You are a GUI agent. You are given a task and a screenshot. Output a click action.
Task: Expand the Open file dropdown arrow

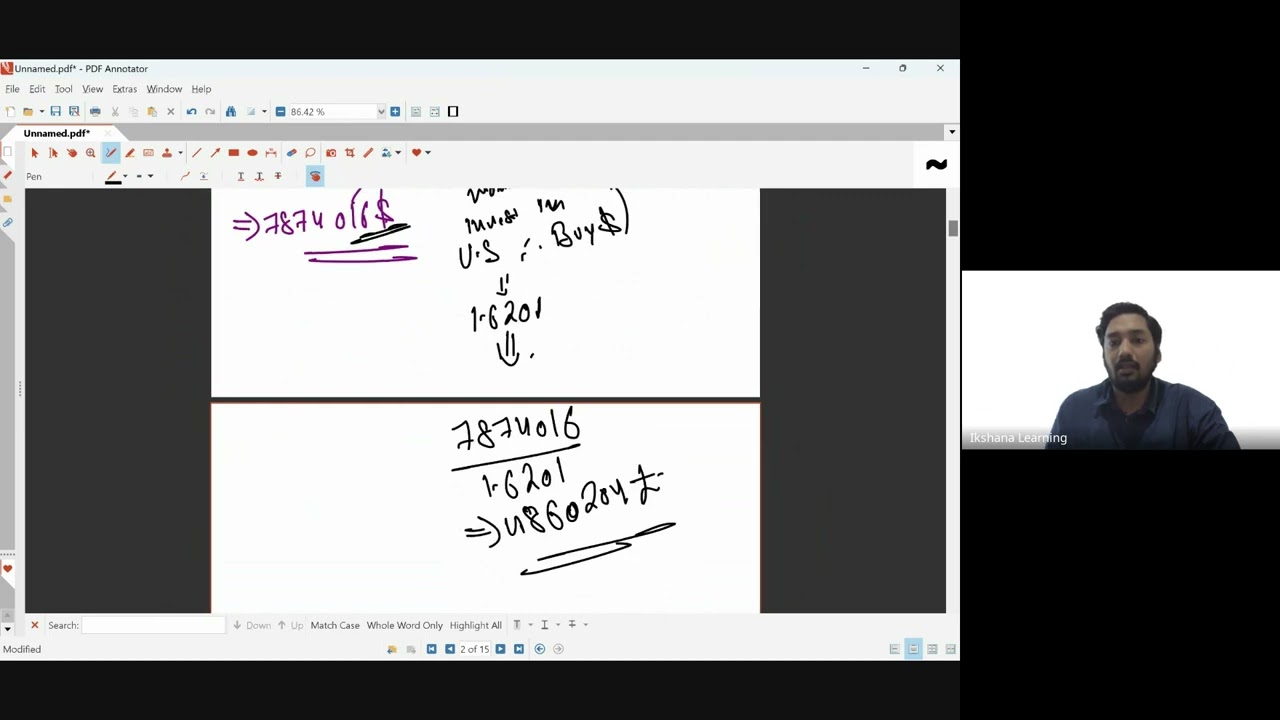[x=41, y=111]
